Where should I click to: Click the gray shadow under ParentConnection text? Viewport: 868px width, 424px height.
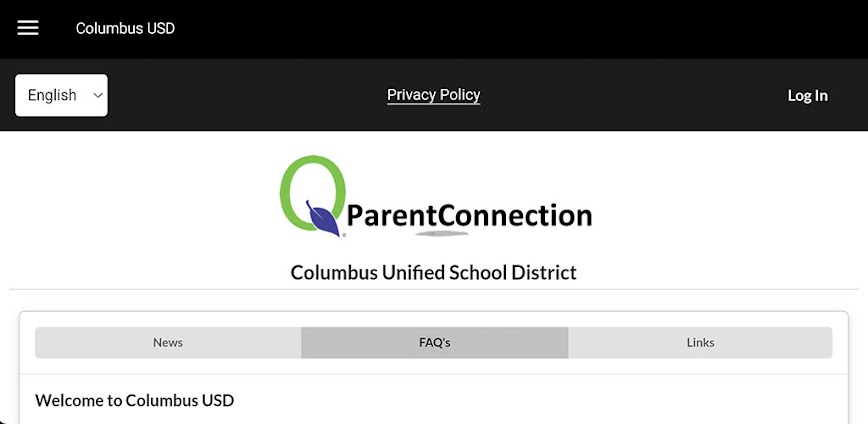point(440,233)
